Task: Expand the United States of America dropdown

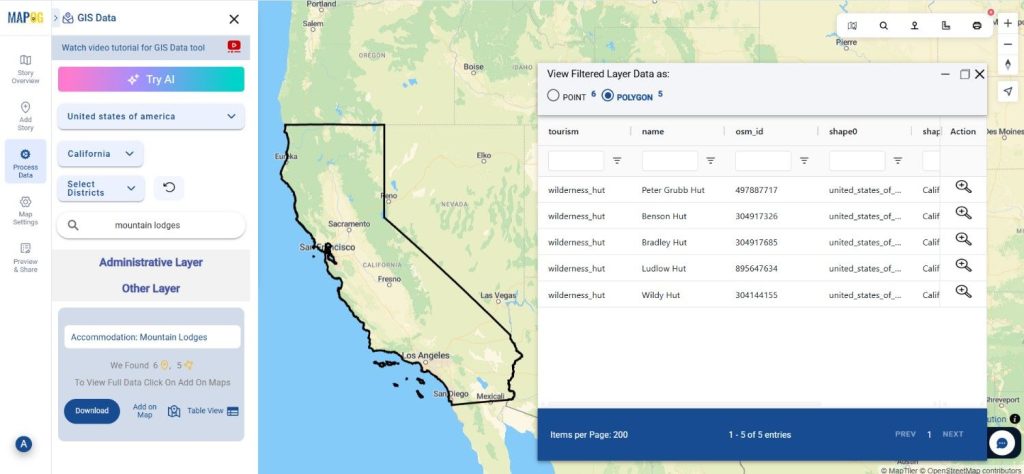Action: click(150, 116)
